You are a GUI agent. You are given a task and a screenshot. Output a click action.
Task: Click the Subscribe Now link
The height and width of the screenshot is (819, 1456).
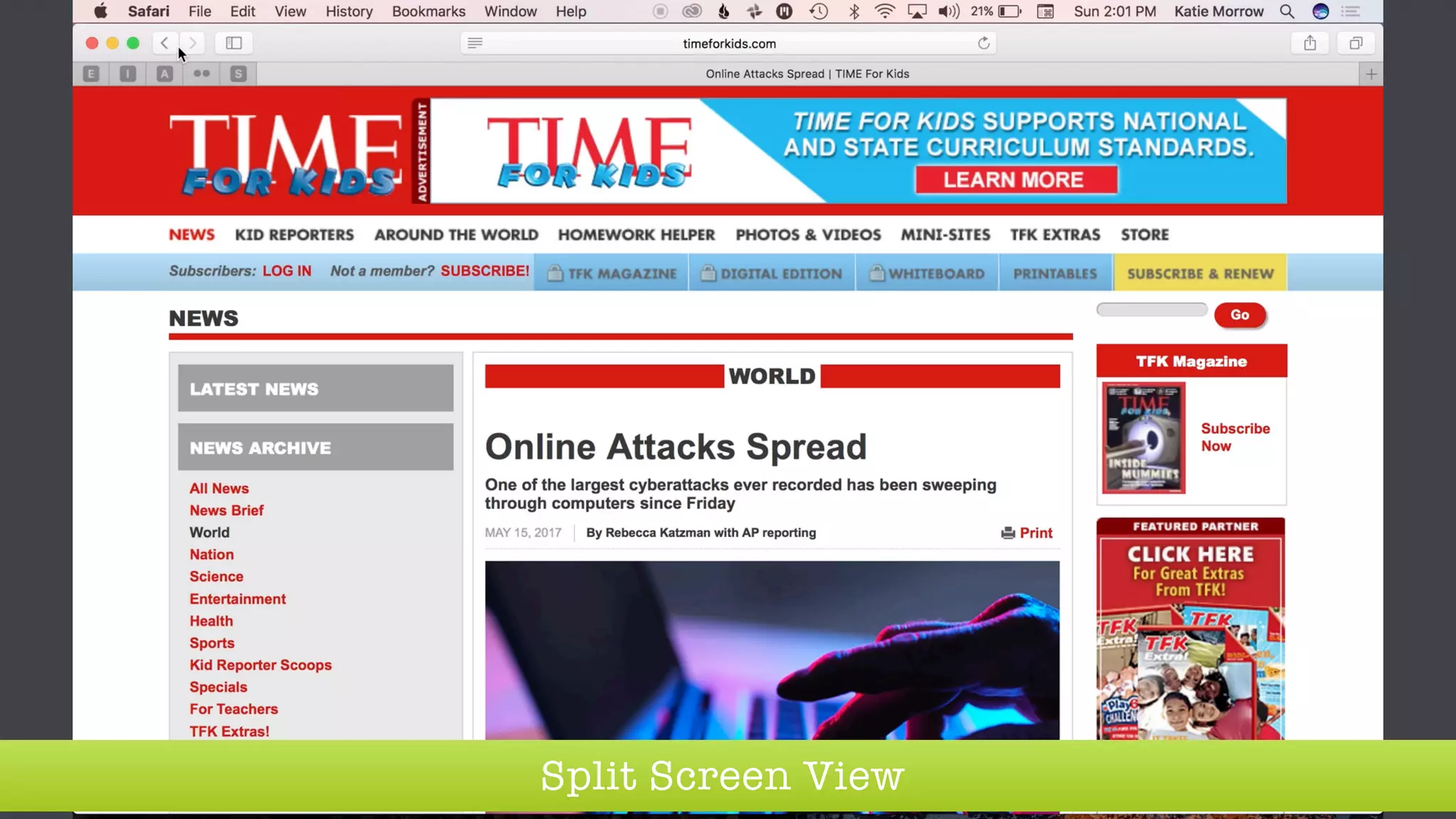pos(1235,437)
